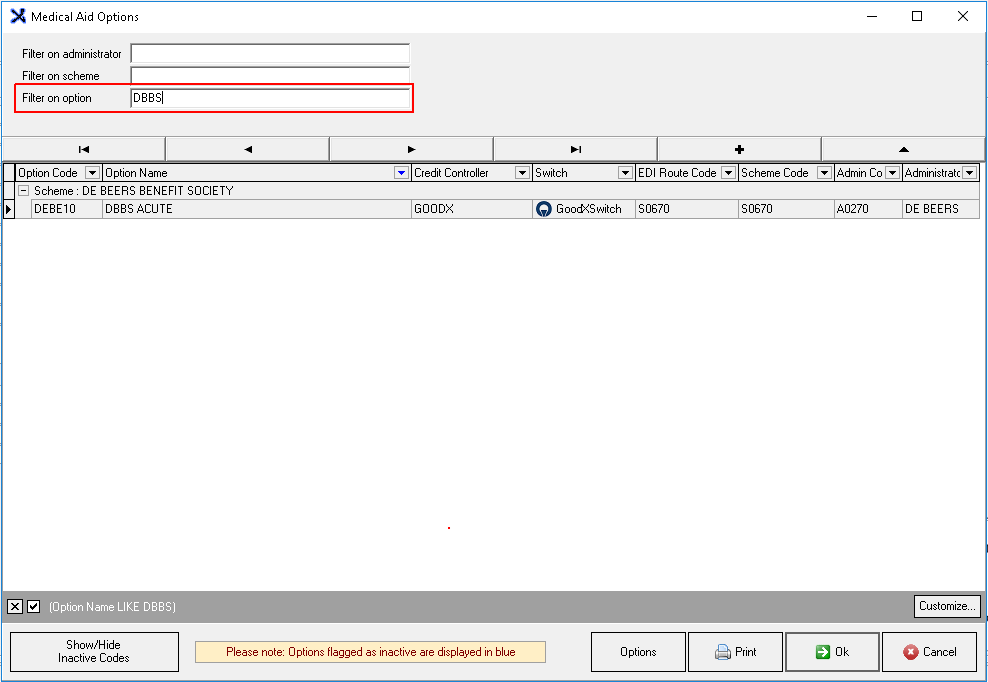Click the Filter on scheme field
This screenshot has height=682, width=988.
click(x=270, y=76)
